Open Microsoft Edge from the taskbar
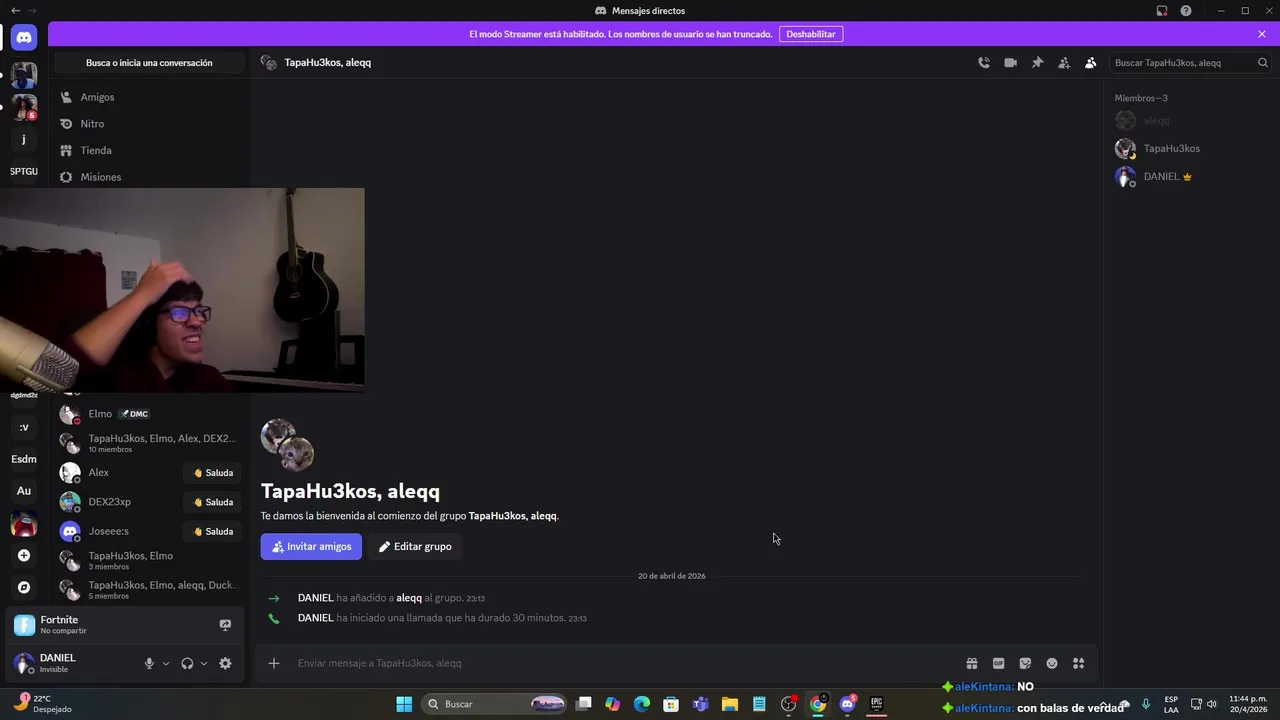The height and width of the screenshot is (720, 1280). point(642,704)
